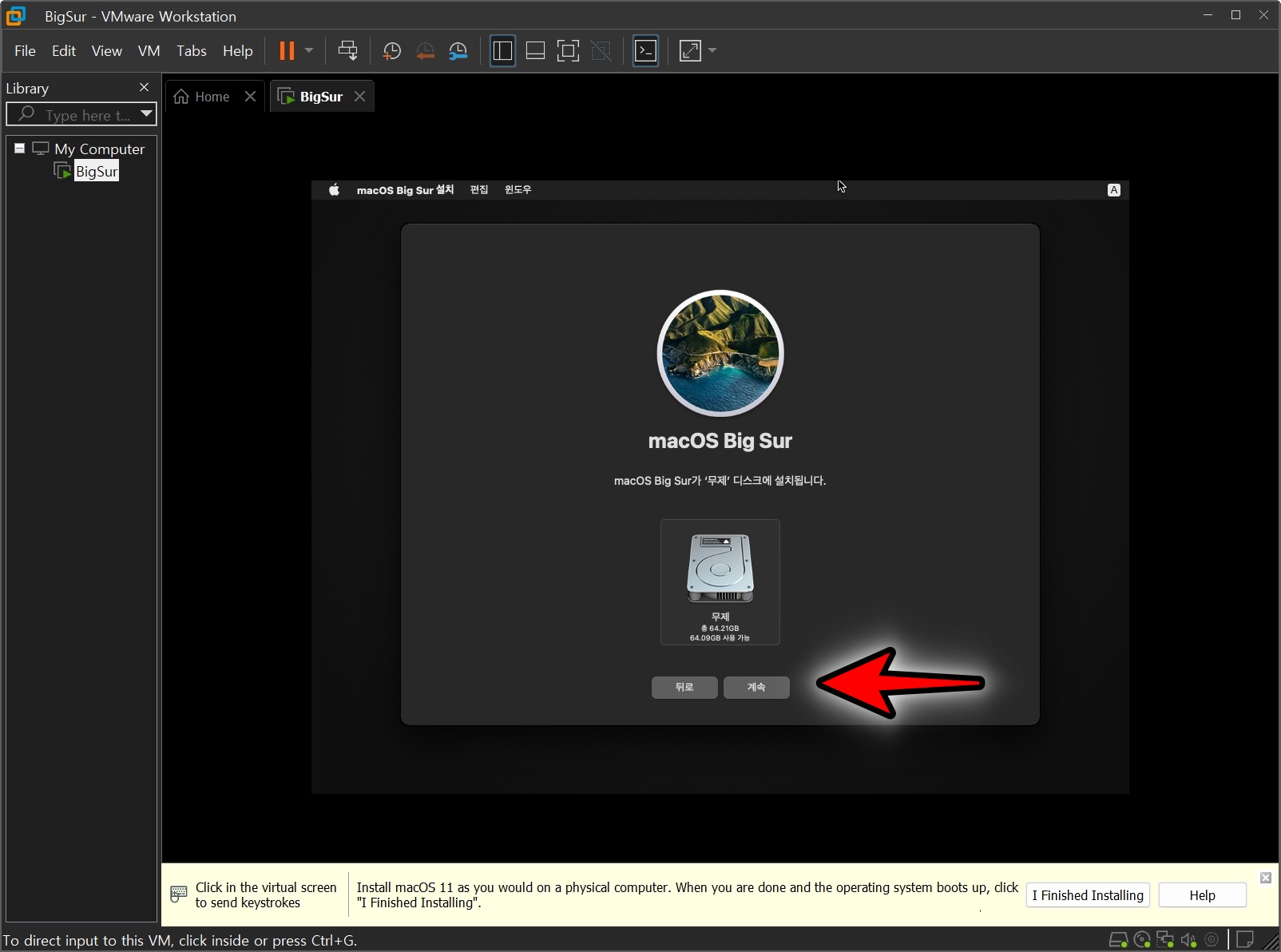1281x952 pixels.
Task: Click the hard disk status icon
Action: point(1119,940)
